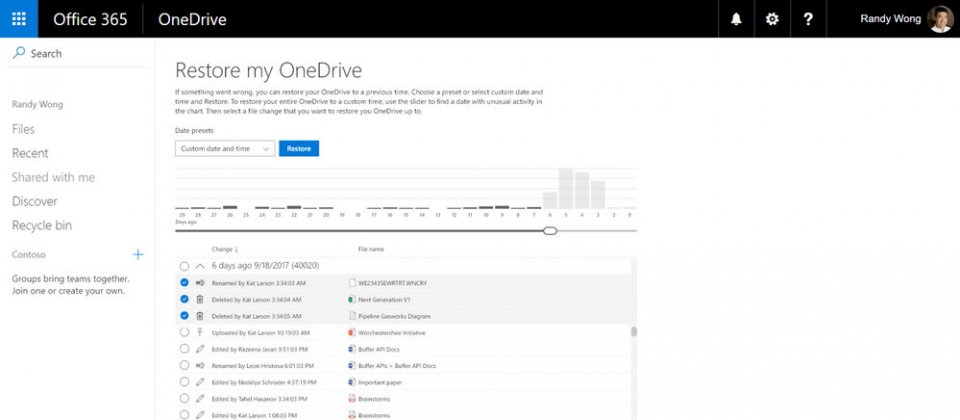
Task: Uncheck the Deleted by Kat Larson 3:34:05 AM row
Action: pyautogui.click(x=184, y=316)
